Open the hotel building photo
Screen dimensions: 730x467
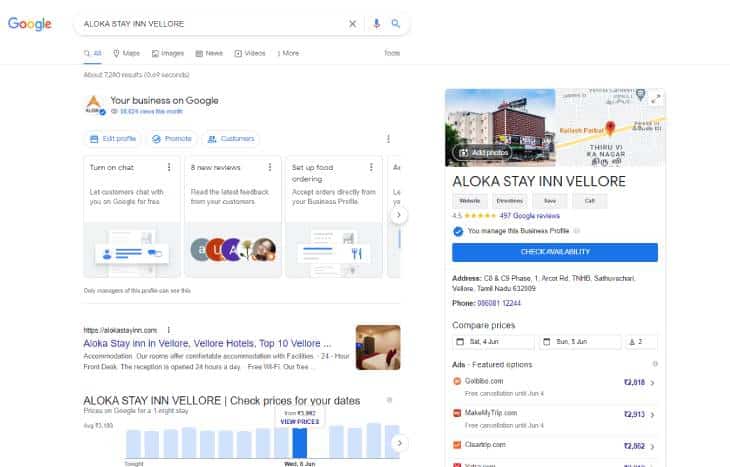coord(500,127)
